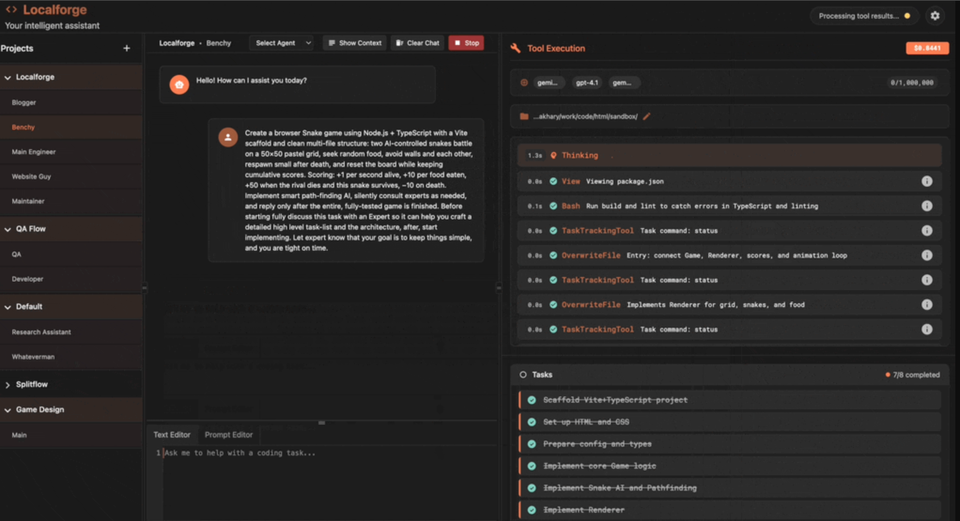Toggle Implement core Game logic task check
This screenshot has height=521, width=960.
click(531, 466)
